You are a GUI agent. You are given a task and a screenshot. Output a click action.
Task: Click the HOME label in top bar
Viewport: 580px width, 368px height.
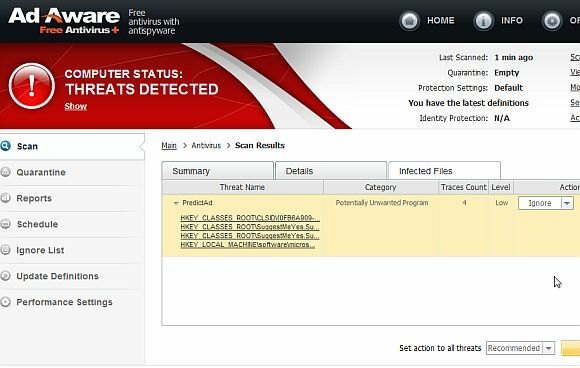(441, 20)
